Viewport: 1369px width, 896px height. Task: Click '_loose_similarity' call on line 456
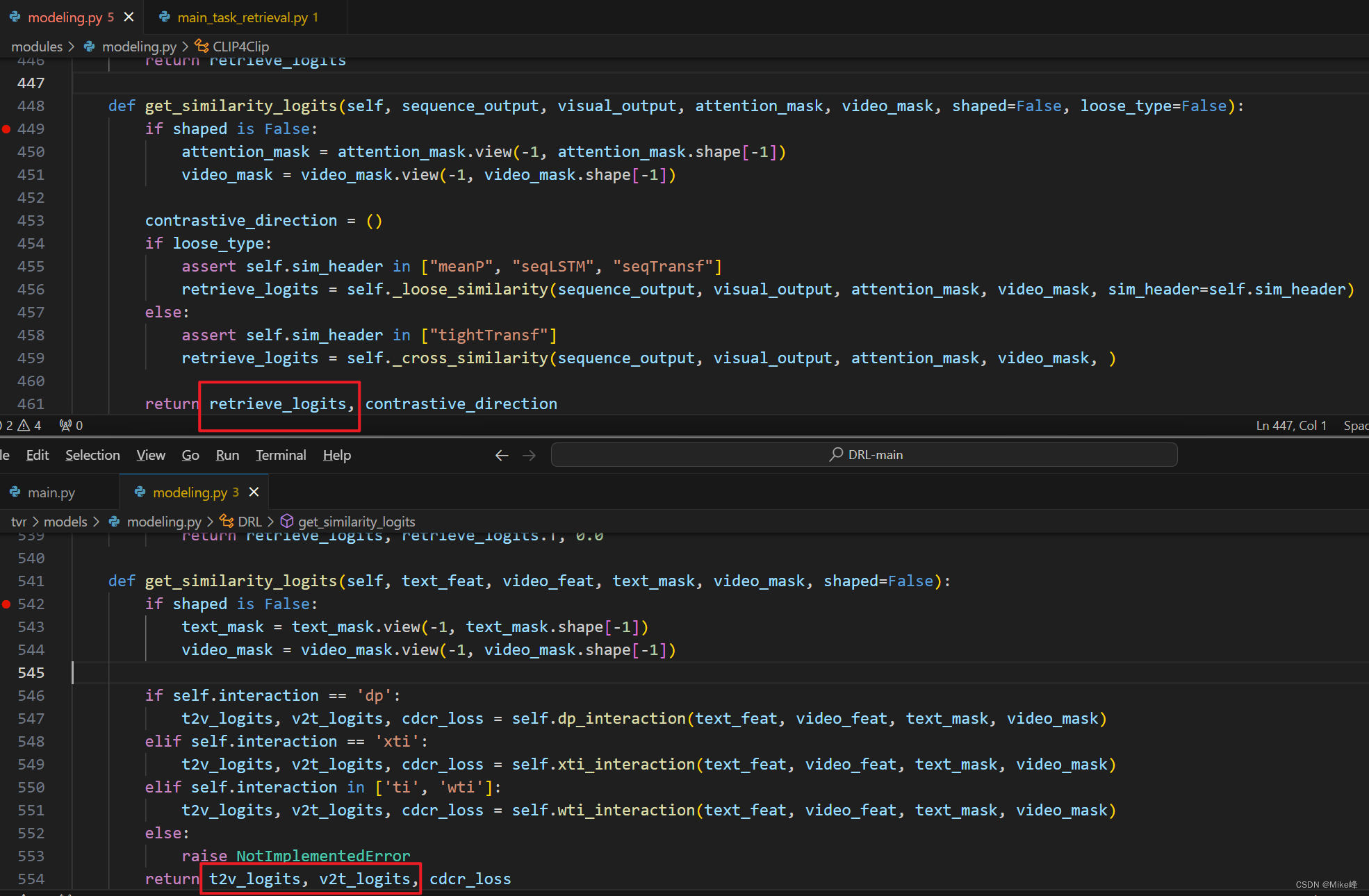pos(470,290)
